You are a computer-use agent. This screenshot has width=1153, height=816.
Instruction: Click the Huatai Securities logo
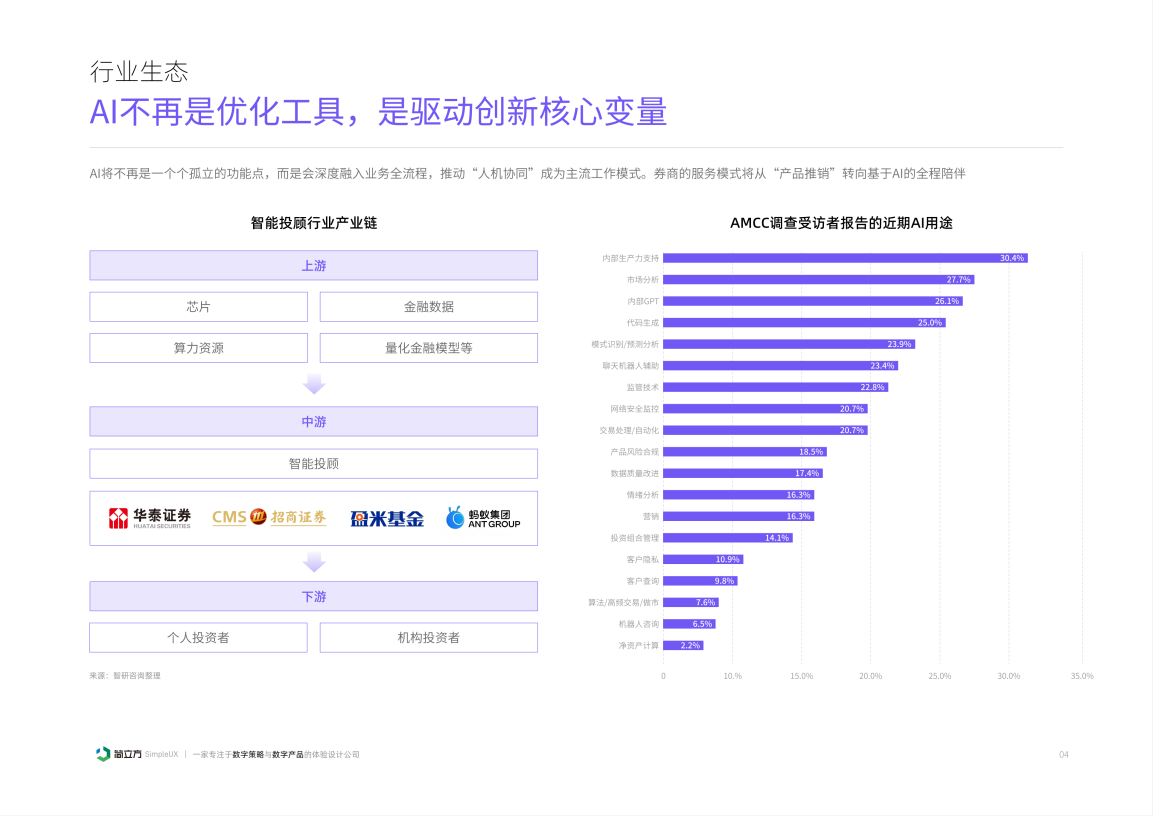(149, 518)
